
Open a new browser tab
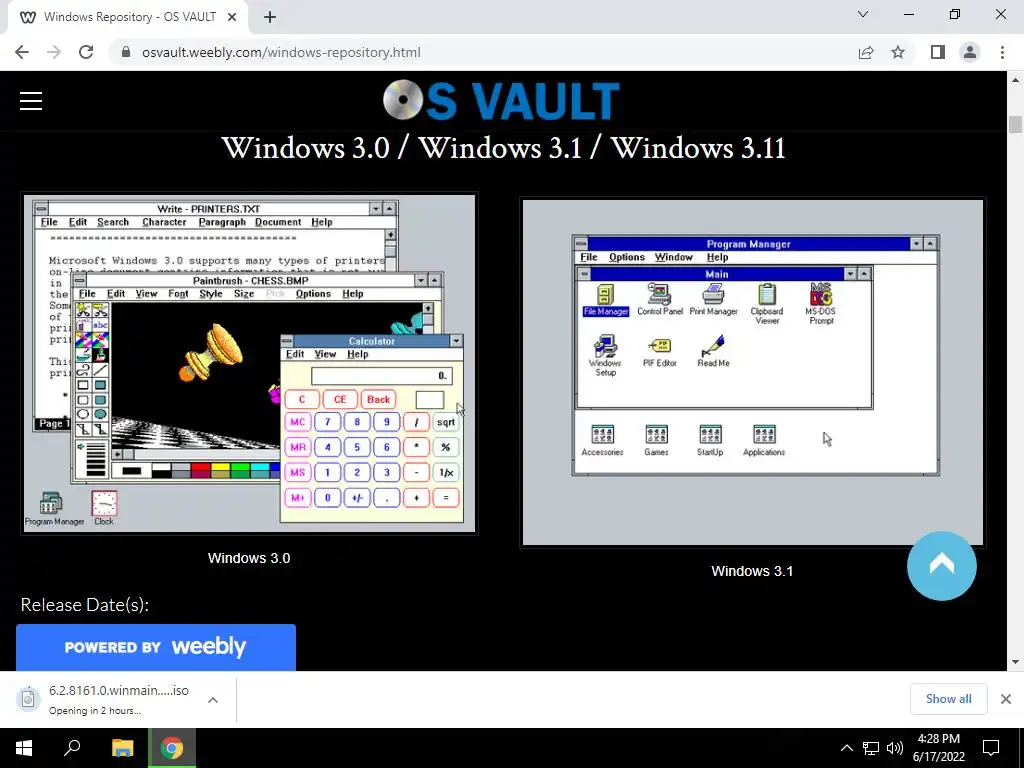pos(270,17)
